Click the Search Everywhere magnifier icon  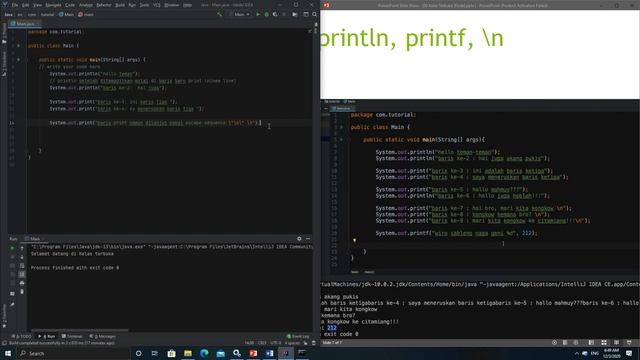click(x=315, y=14)
